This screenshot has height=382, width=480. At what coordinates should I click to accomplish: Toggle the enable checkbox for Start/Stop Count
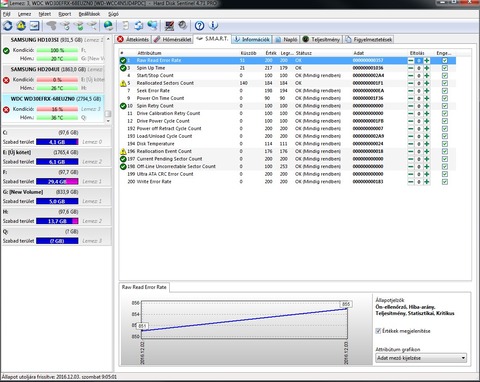click(445, 76)
